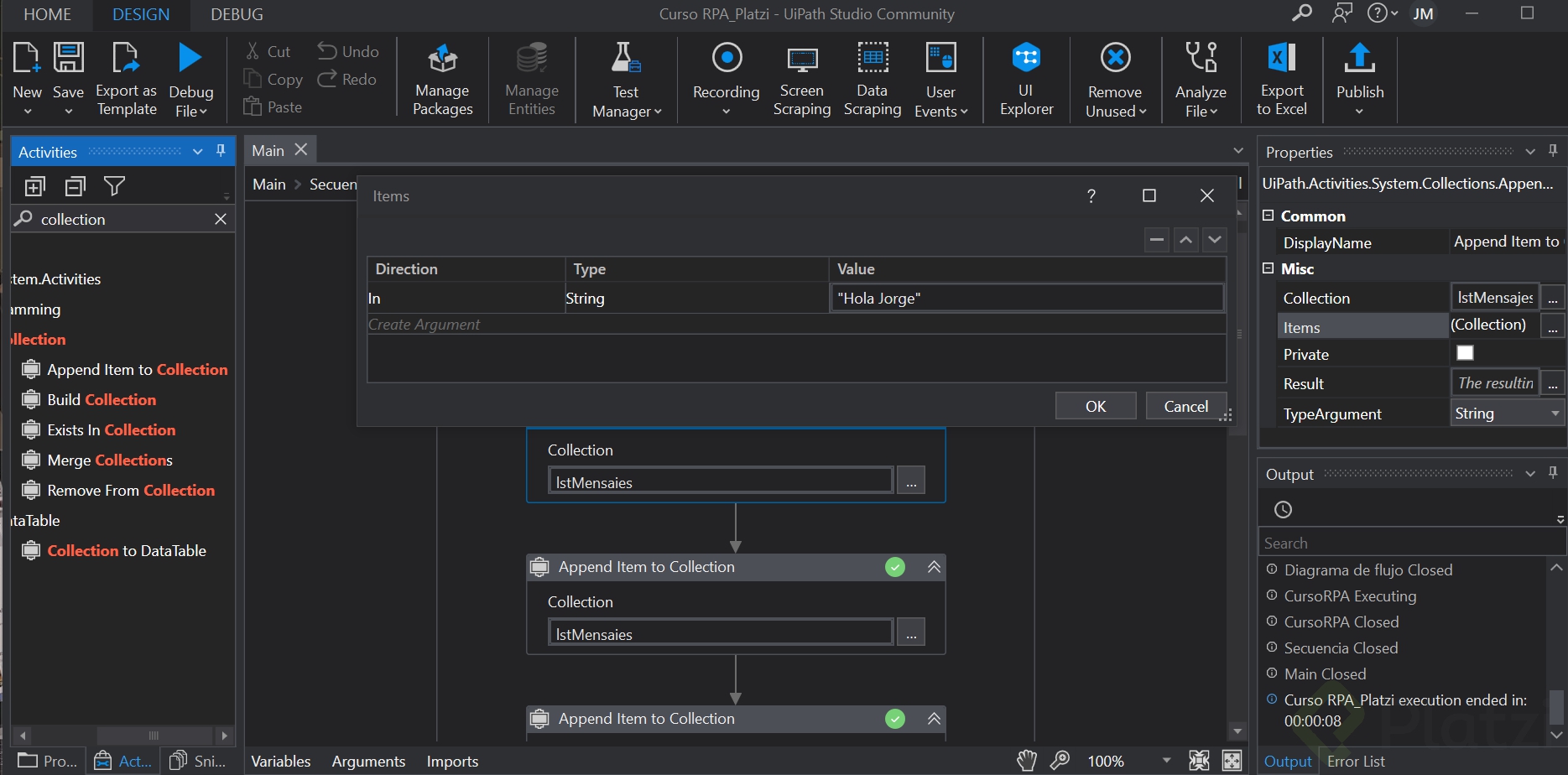Click Create Argument row

click(796, 324)
